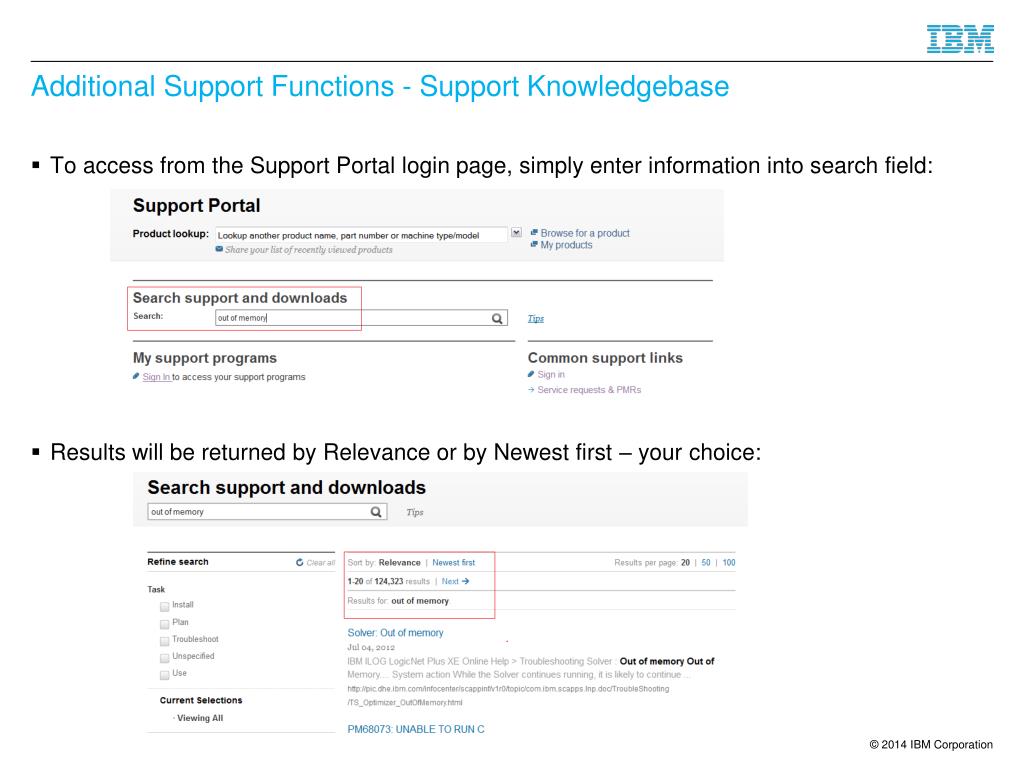Click the icon beside Browse for a product
Viewport: 1024px width, 768px height.
(534, 232)
